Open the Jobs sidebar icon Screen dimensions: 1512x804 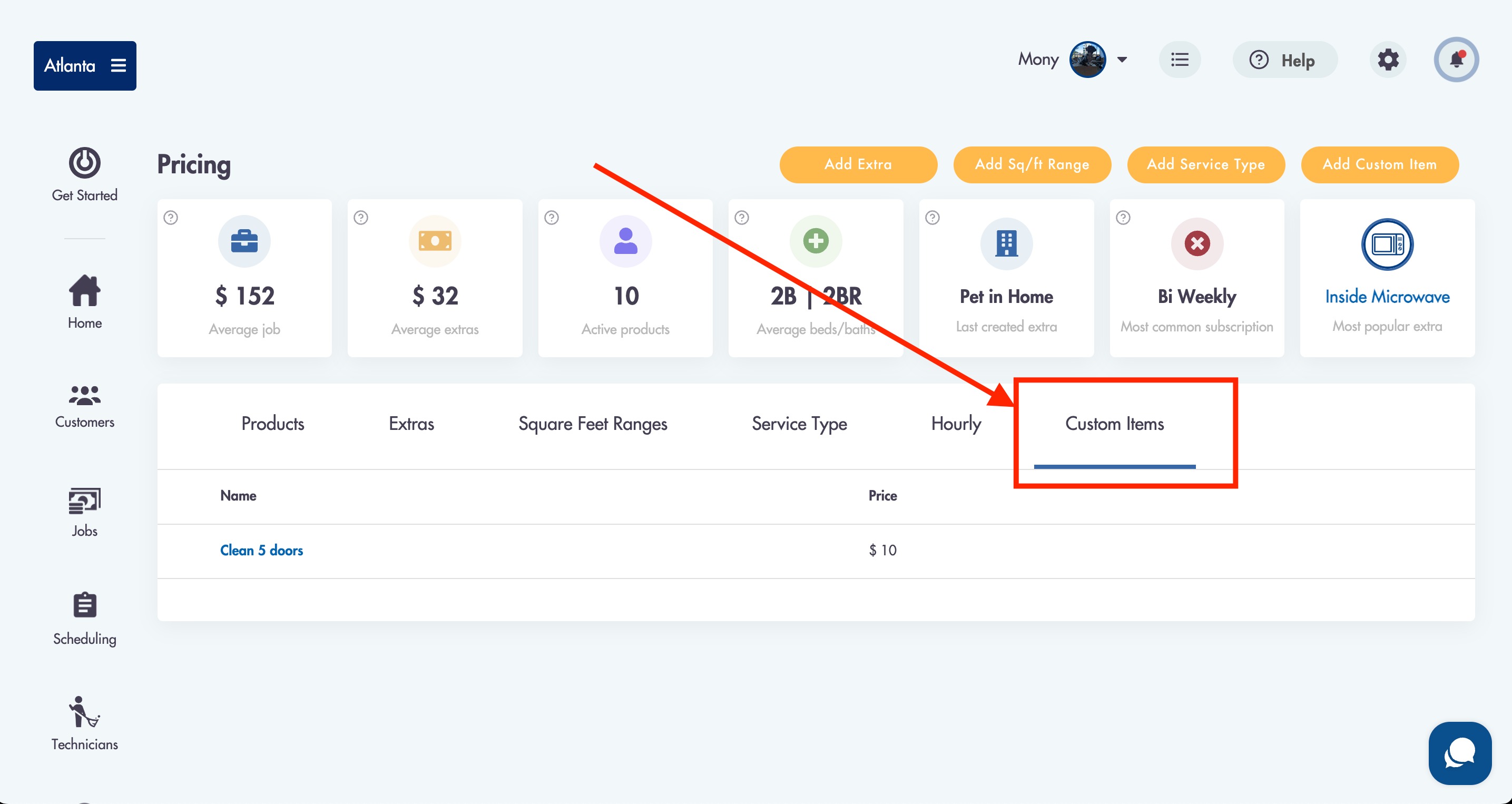coord(84,501)
